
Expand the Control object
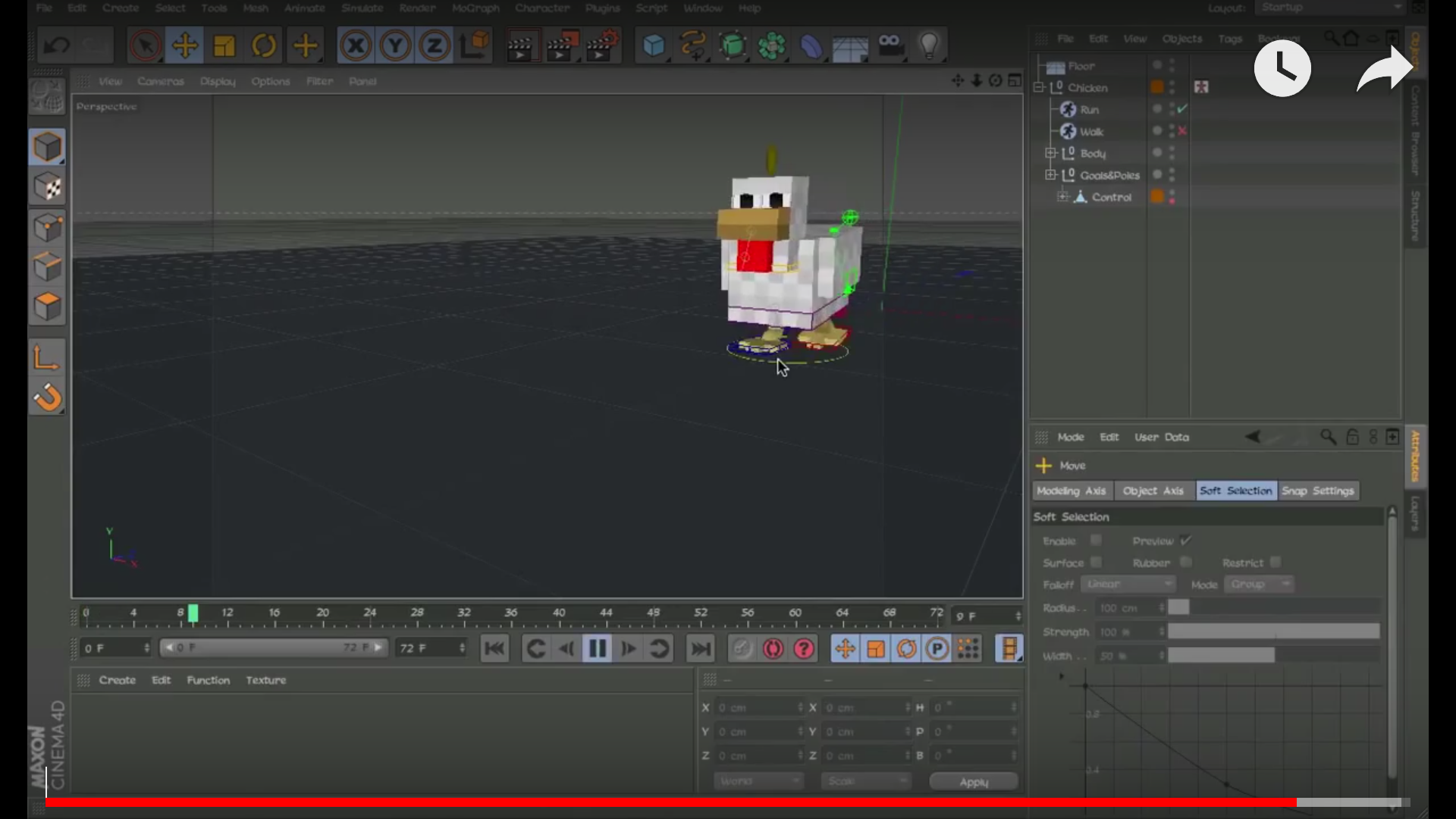tap(1062, 197)
